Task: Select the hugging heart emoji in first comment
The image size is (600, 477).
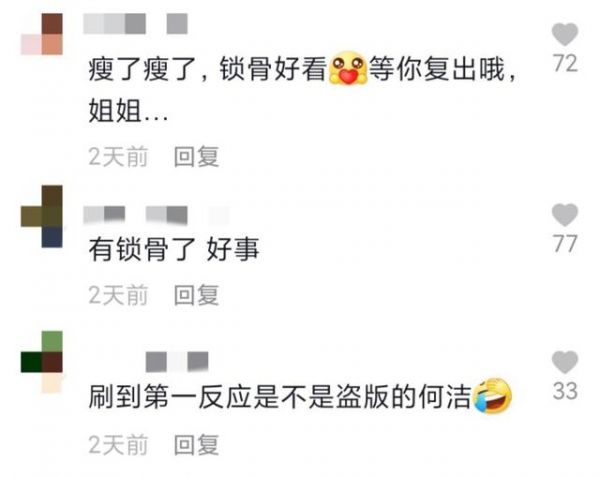Action: coord(348,68)
